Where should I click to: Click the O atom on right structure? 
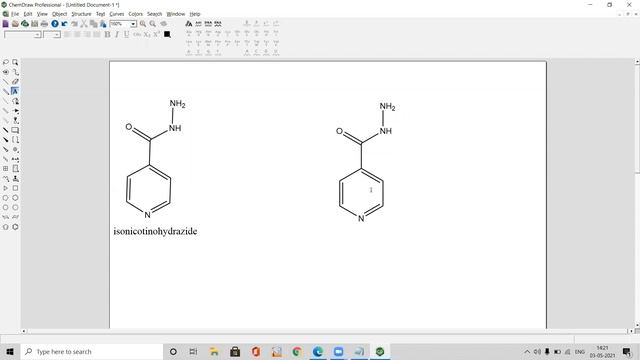(x=339, y=131)
